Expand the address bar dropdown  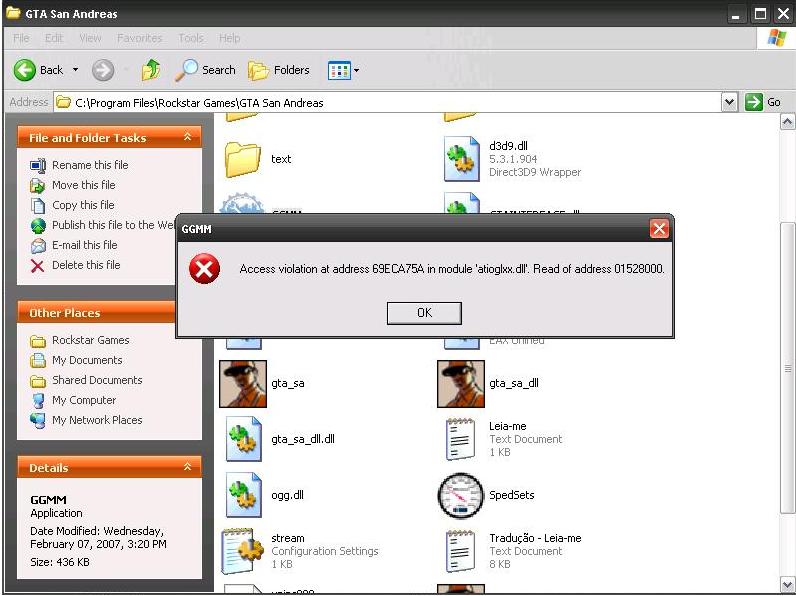tap(729, 103)
